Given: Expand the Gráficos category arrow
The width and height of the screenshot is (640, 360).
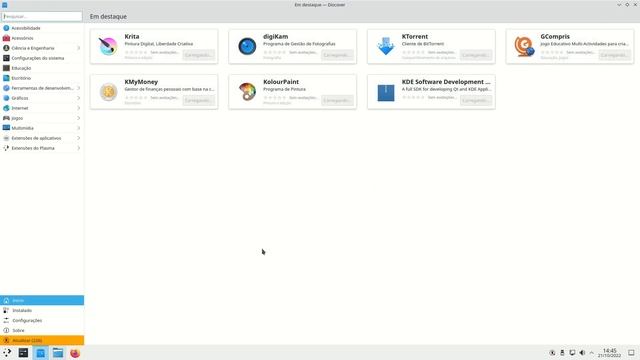Looking at the screenshot, I should point(78,98).
